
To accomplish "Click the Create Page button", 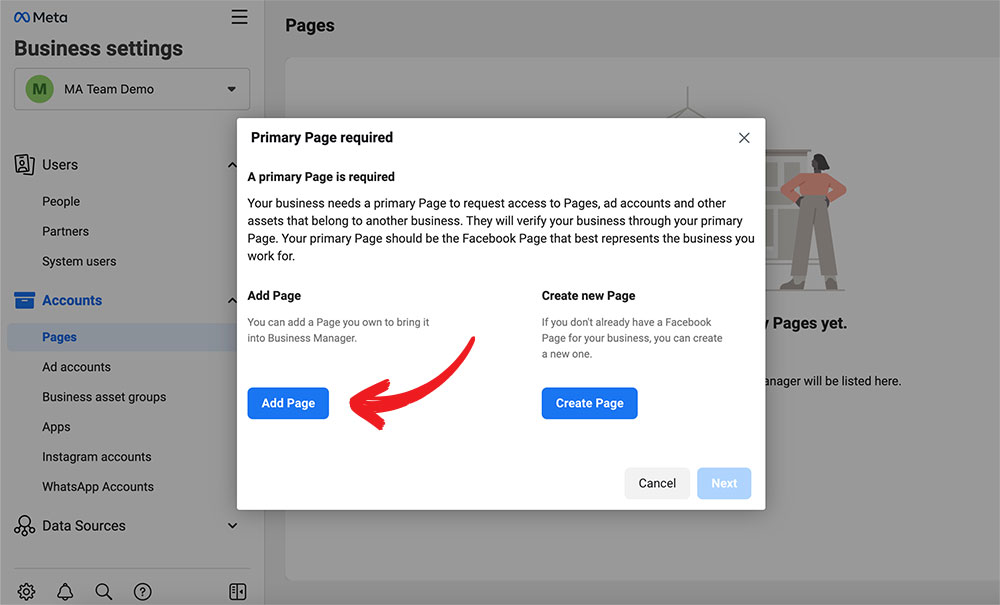I will click(589, 403).
